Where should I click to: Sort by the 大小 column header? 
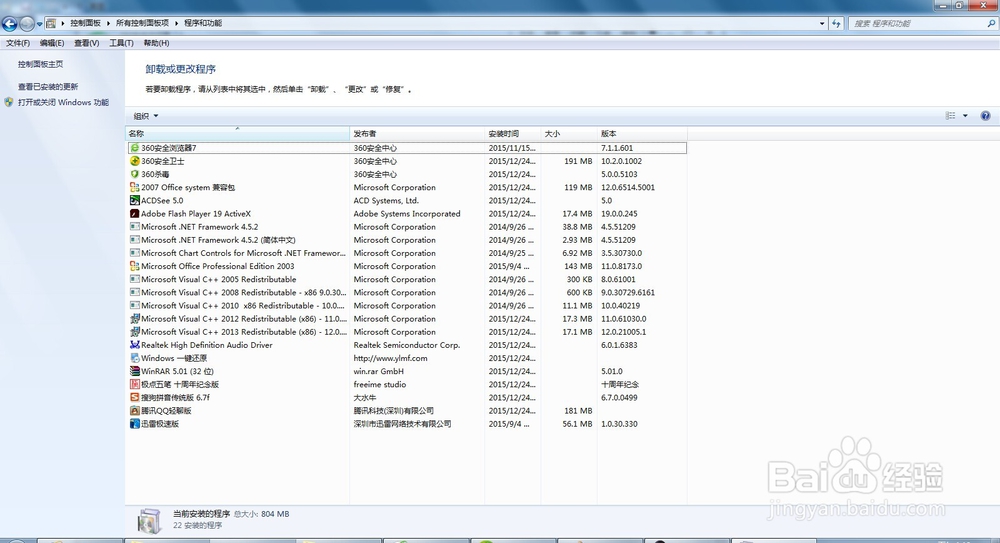(569, 133)
